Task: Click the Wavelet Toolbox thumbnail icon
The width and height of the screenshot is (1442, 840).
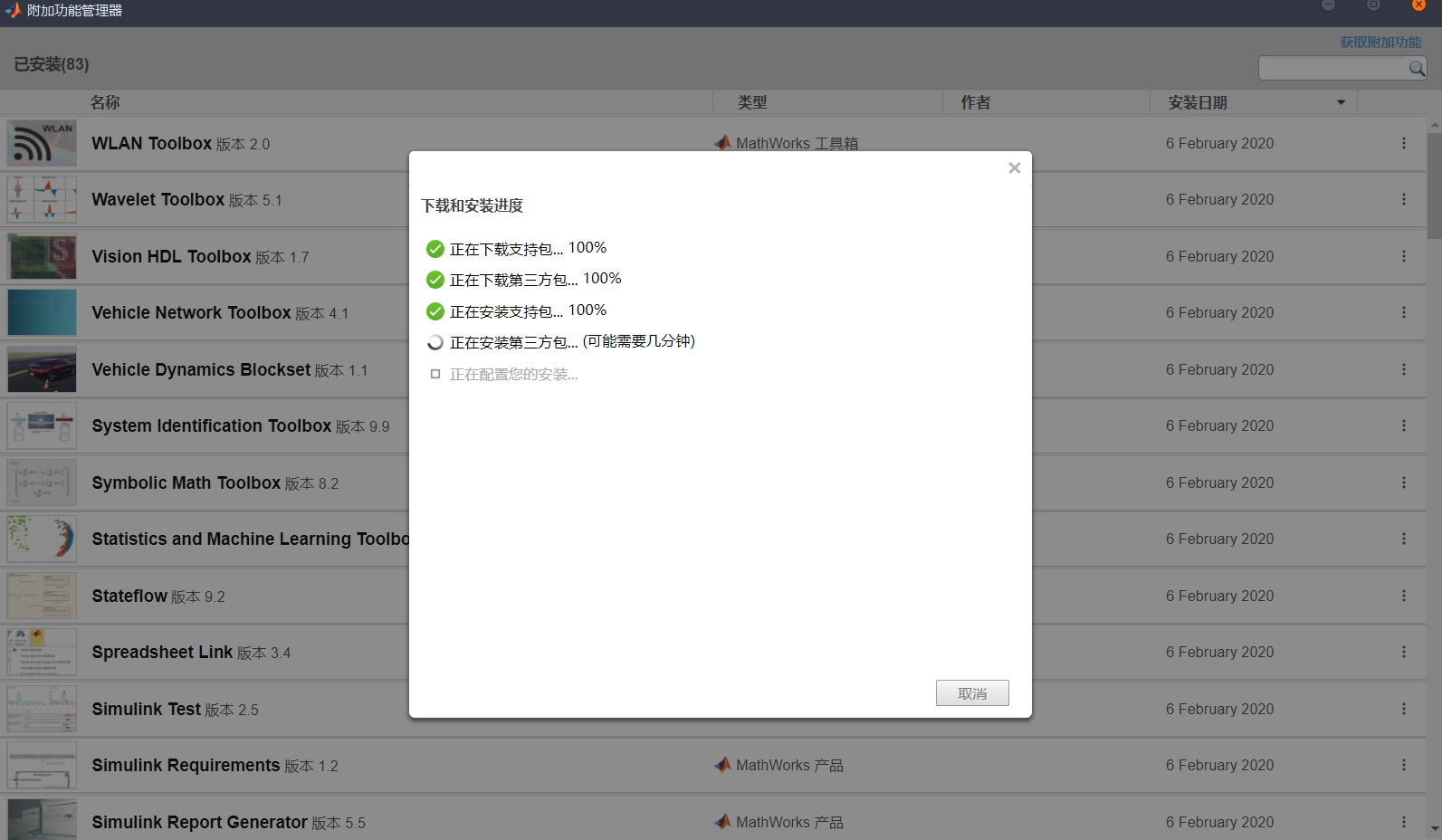Action: click(42, 200)
